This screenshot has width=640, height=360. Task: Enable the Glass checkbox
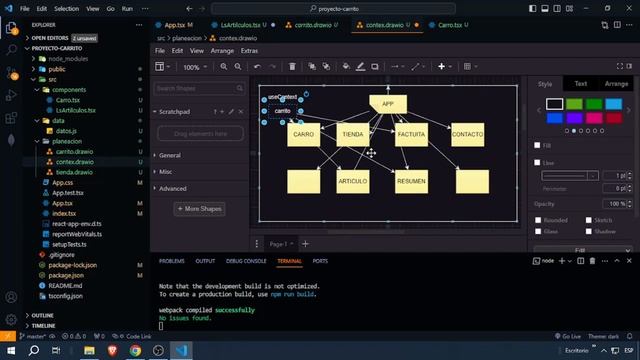538,231
